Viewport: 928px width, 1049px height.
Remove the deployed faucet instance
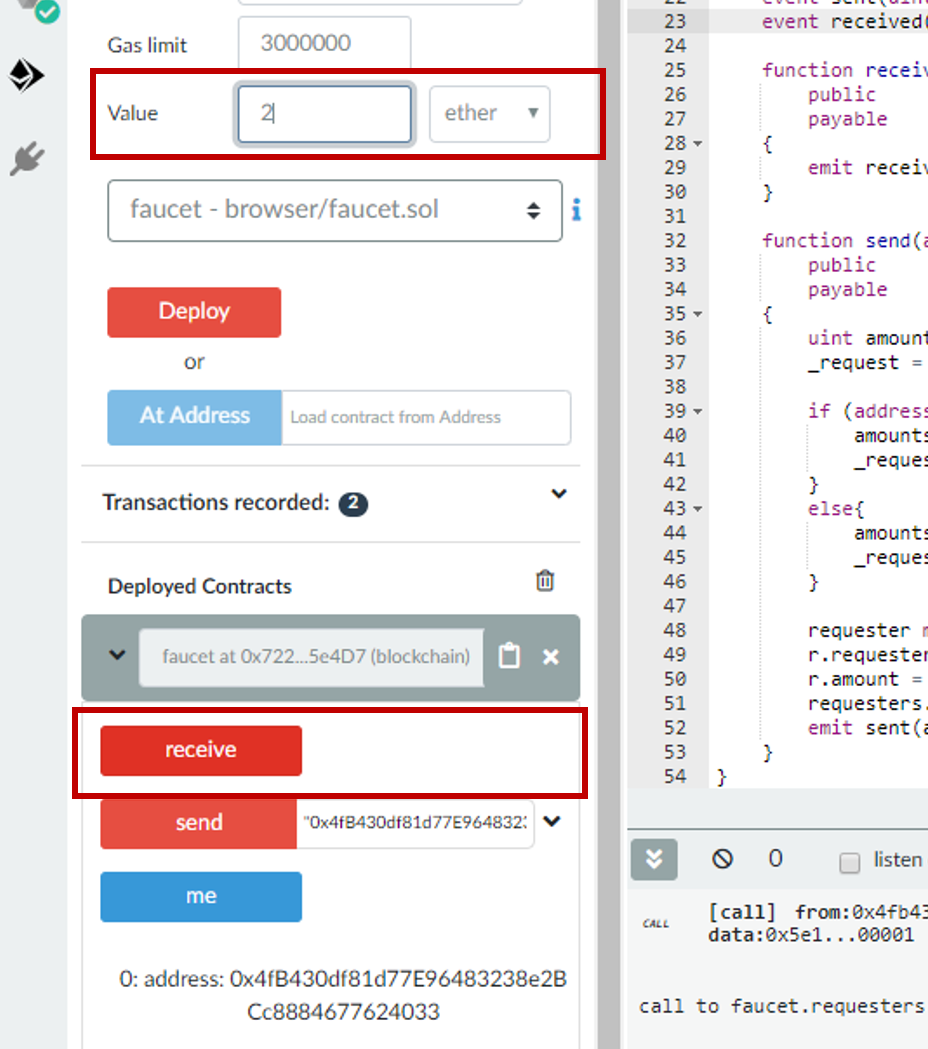point(550,657)
